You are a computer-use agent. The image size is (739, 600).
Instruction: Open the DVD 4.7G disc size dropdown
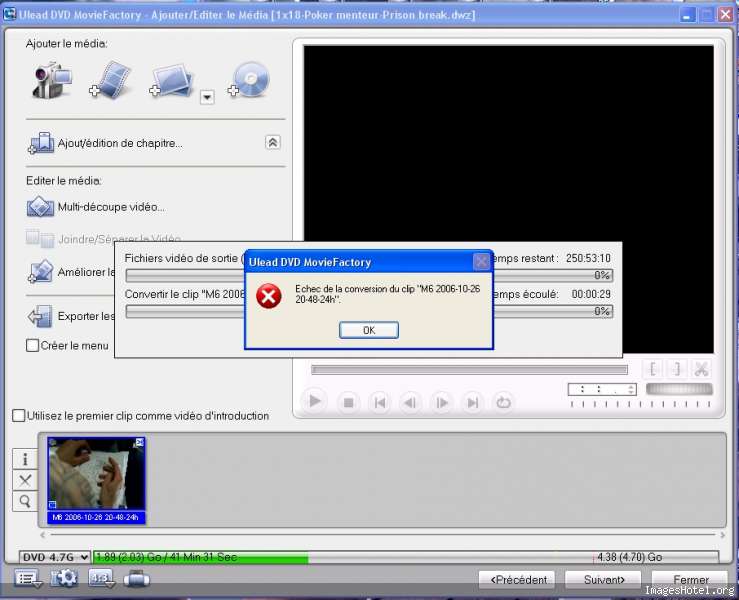tap(55, 557)
